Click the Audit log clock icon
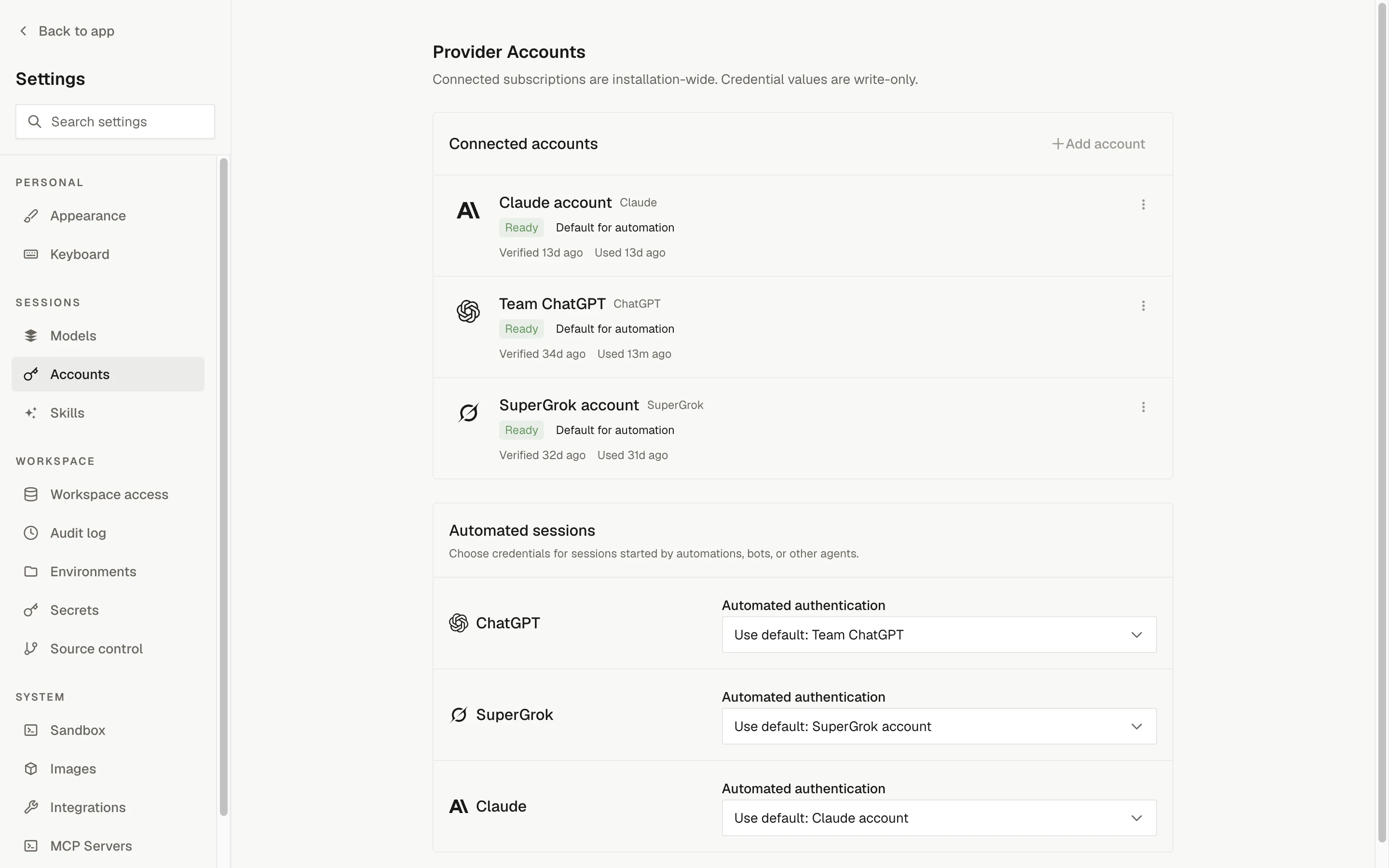Screen dimensions: 1389x868 pos(31,533)
